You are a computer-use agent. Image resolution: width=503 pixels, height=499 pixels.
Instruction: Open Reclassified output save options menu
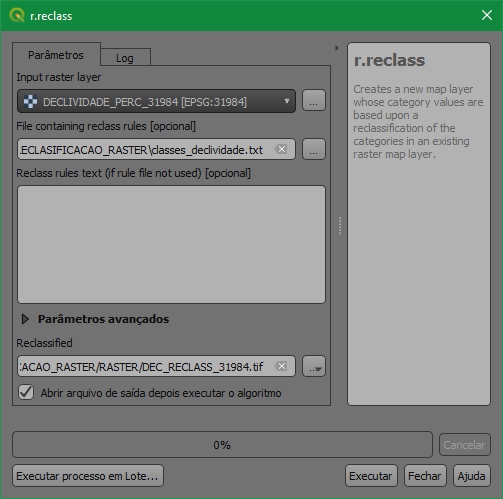[x=314, y=366]
